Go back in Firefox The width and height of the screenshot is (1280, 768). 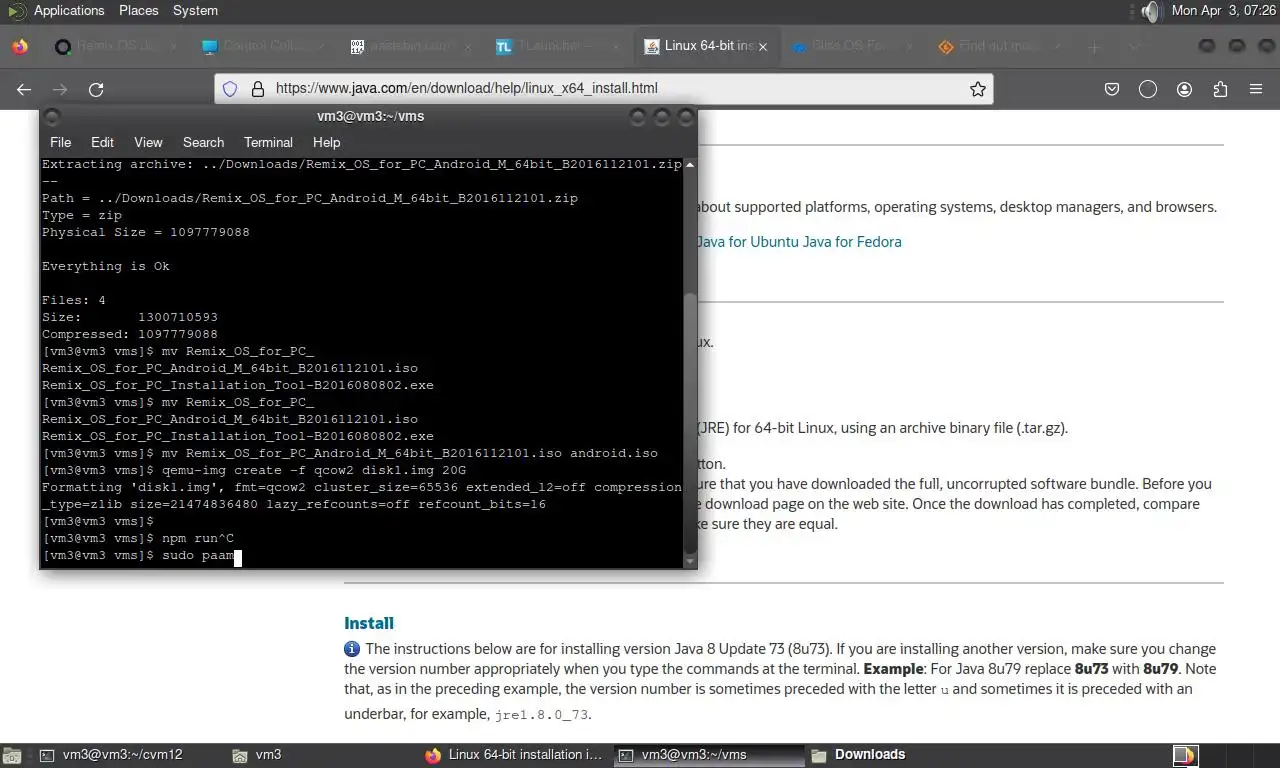pyautogui.click(x=24, y=89)
